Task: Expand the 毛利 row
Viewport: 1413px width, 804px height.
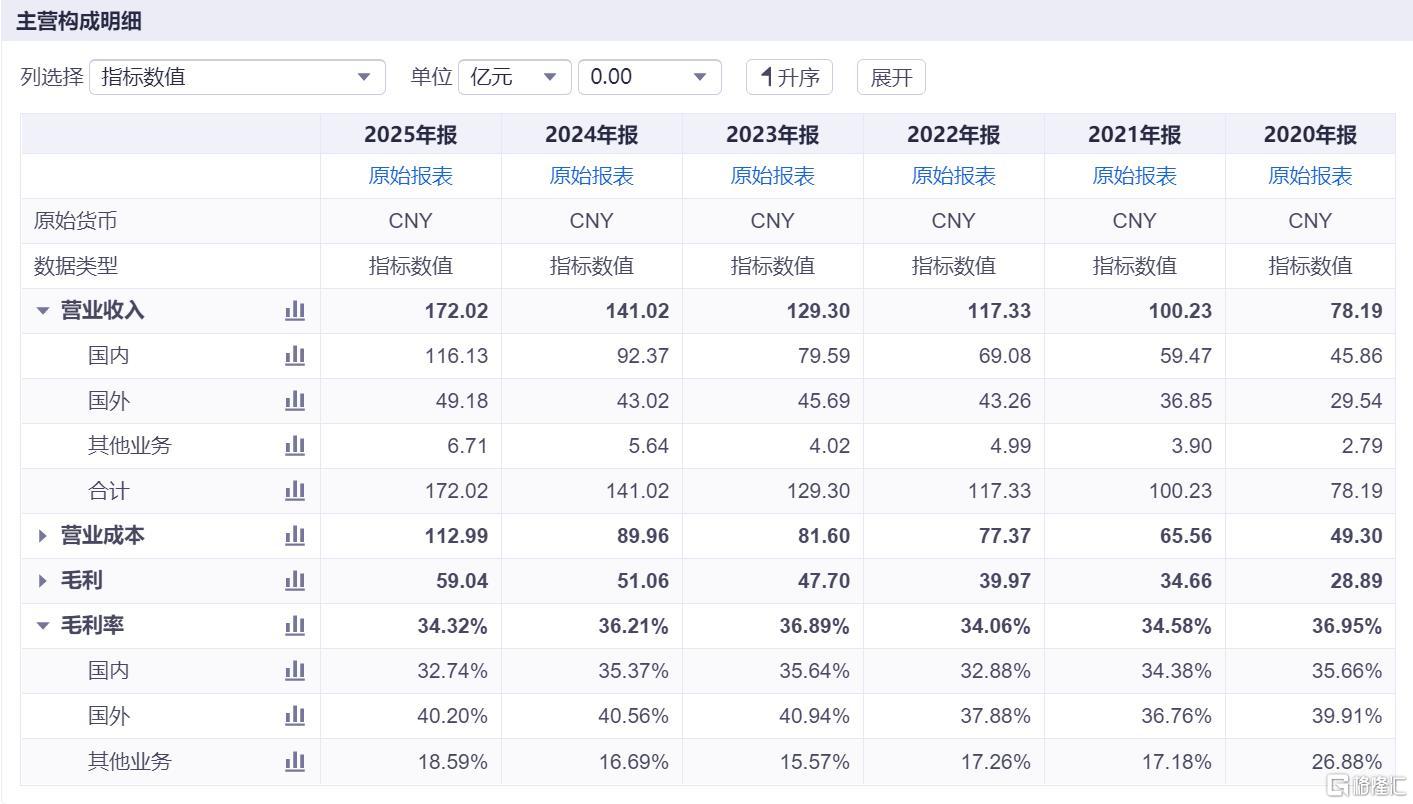Action: [x=43, y=581]
